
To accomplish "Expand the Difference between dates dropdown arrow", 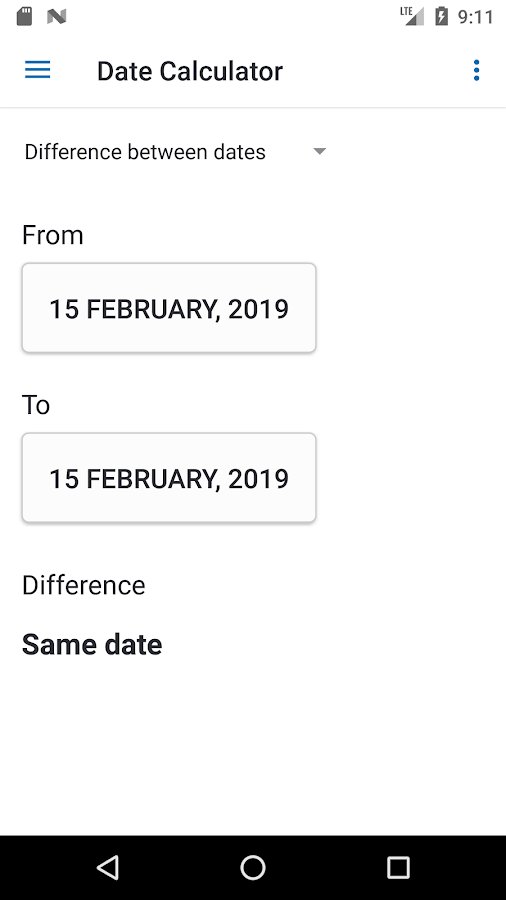I will pos(320,152).
